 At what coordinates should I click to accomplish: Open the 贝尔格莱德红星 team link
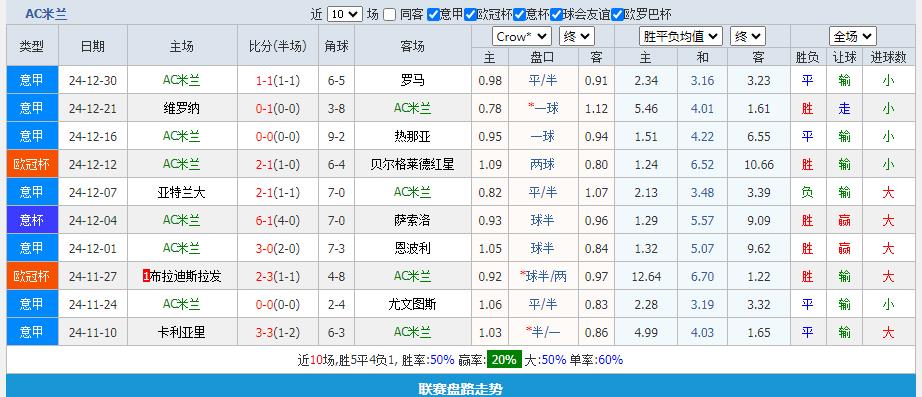[x=413, y=165]
